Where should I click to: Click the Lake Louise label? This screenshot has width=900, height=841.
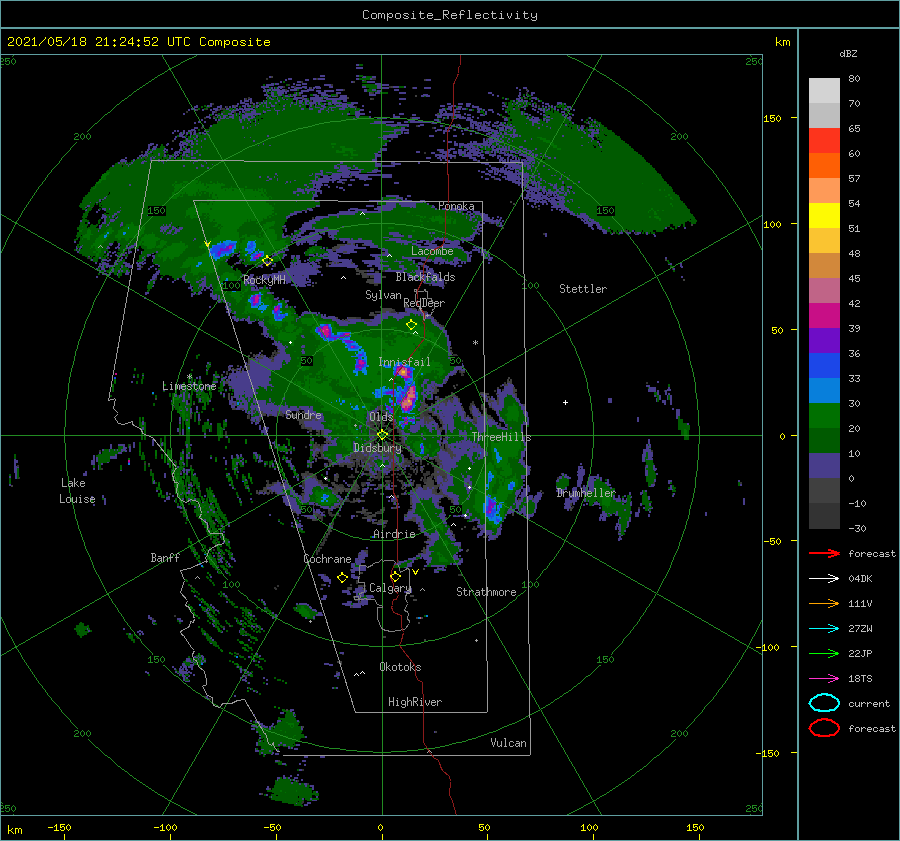coord(77,491)
